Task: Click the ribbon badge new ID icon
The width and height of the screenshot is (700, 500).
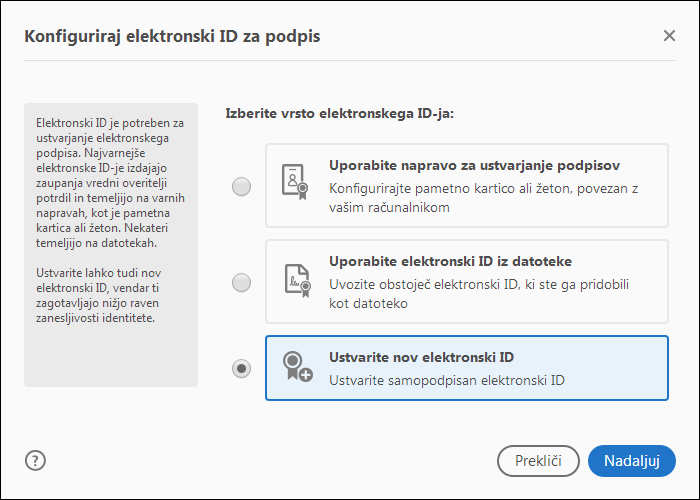Action: tap(296, 367)
